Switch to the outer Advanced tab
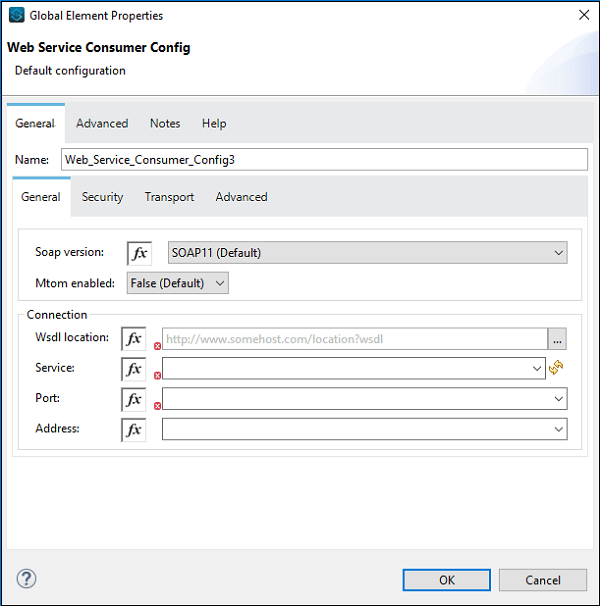Image resolution: width=600 pixels, height=606 pixels. pos(102,124)
